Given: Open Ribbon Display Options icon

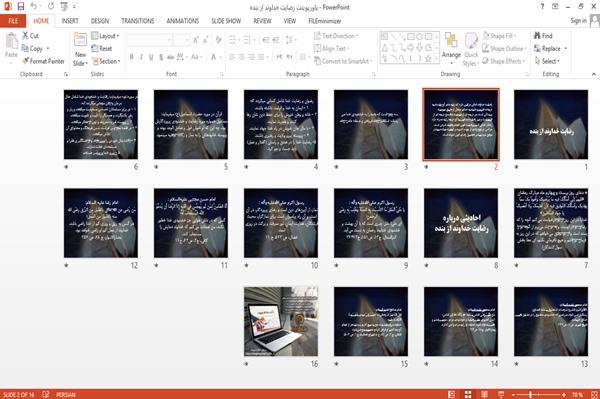Looking at the screenshot, I should tap(555, 7).
